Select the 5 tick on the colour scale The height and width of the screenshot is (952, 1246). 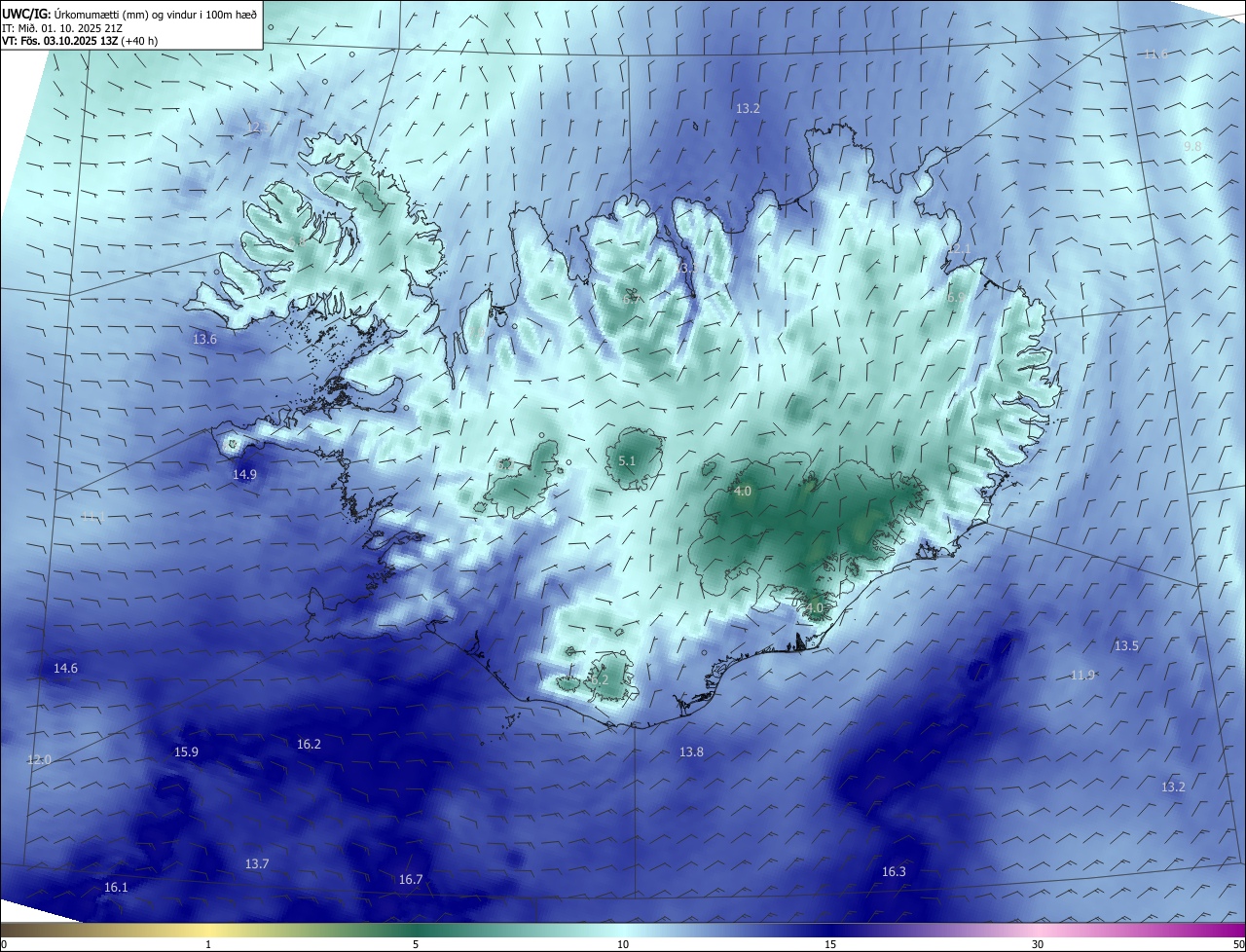pos(416,944)
